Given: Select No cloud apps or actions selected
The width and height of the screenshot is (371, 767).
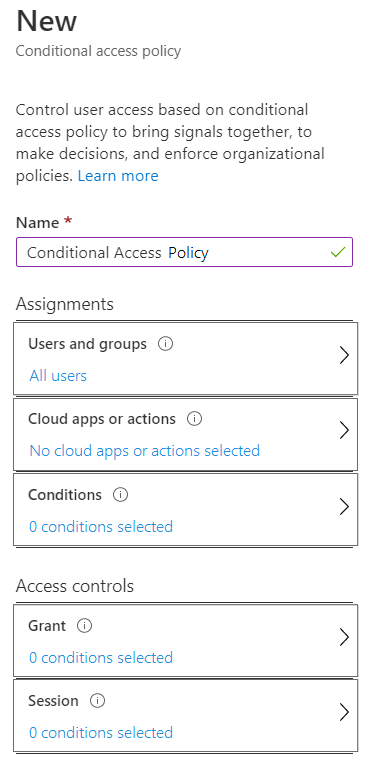Looking at the screenshot, I should pyautogui.click(x=144, y=451).
